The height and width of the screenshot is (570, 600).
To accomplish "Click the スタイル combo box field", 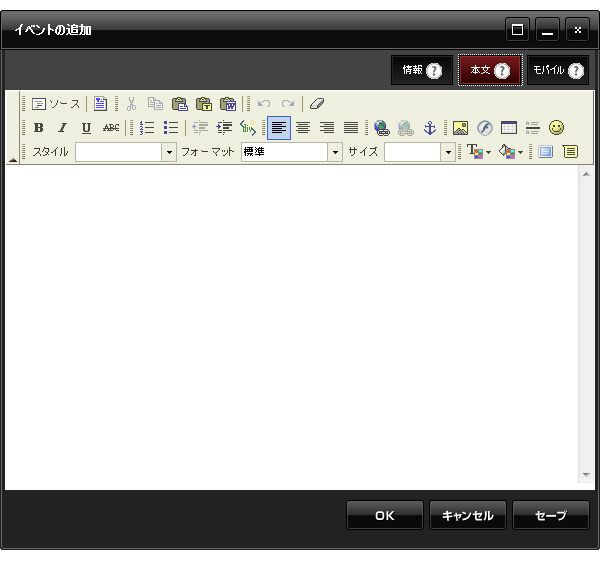I will [x=119, y=152].
